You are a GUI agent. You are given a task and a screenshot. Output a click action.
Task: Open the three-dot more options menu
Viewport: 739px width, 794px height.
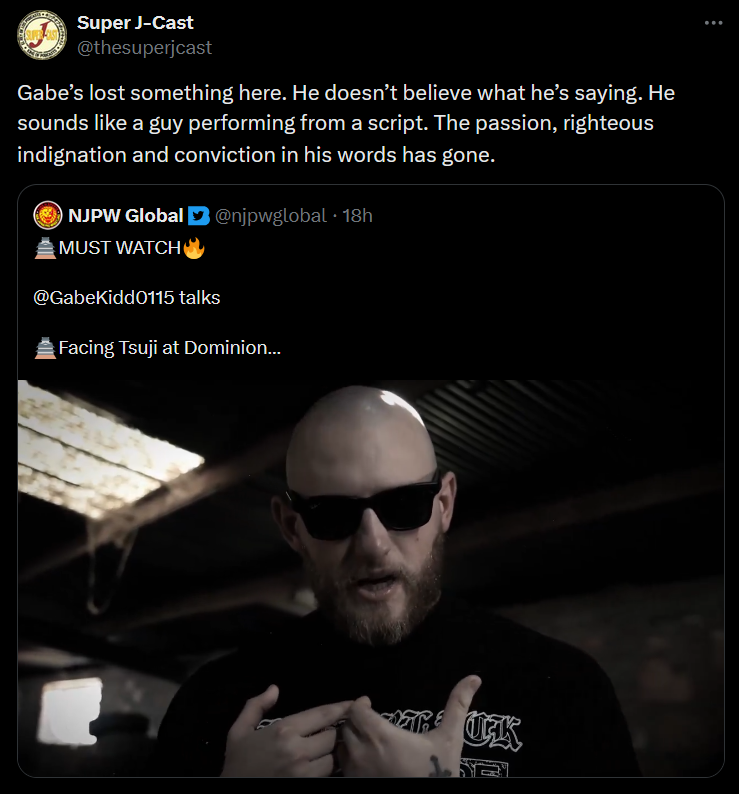click(x=713, y=23)
